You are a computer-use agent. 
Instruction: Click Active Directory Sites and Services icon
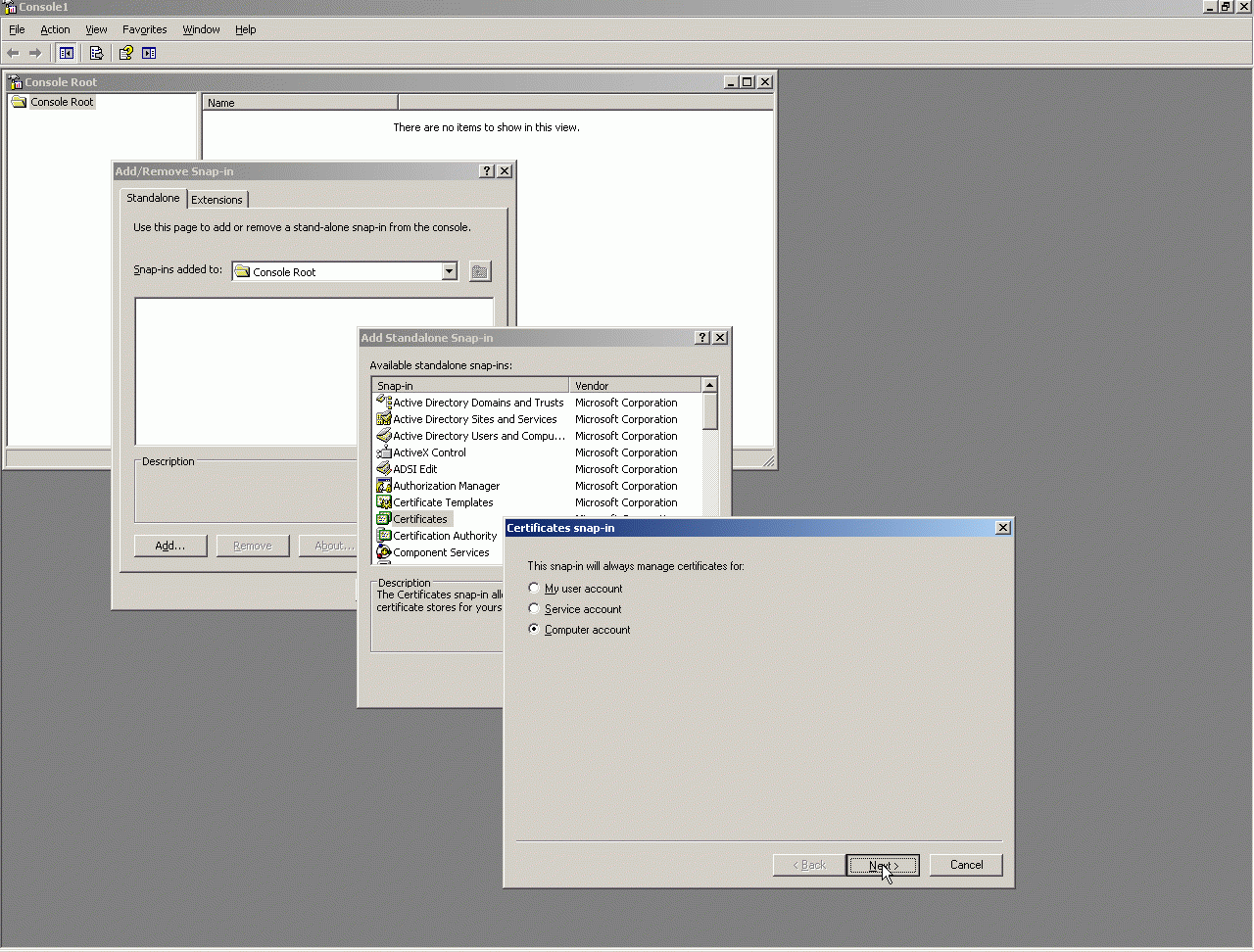click(384, 419)
